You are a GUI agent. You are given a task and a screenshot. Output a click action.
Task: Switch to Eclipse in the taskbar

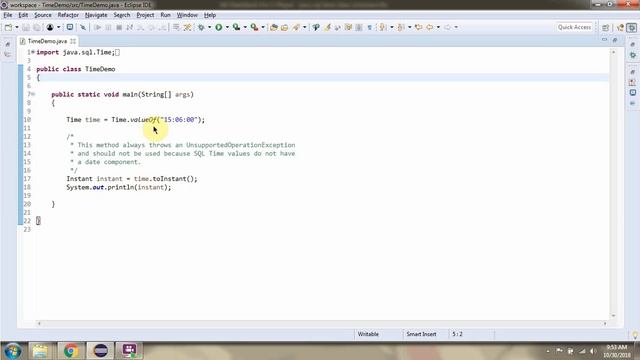[100, 351]
